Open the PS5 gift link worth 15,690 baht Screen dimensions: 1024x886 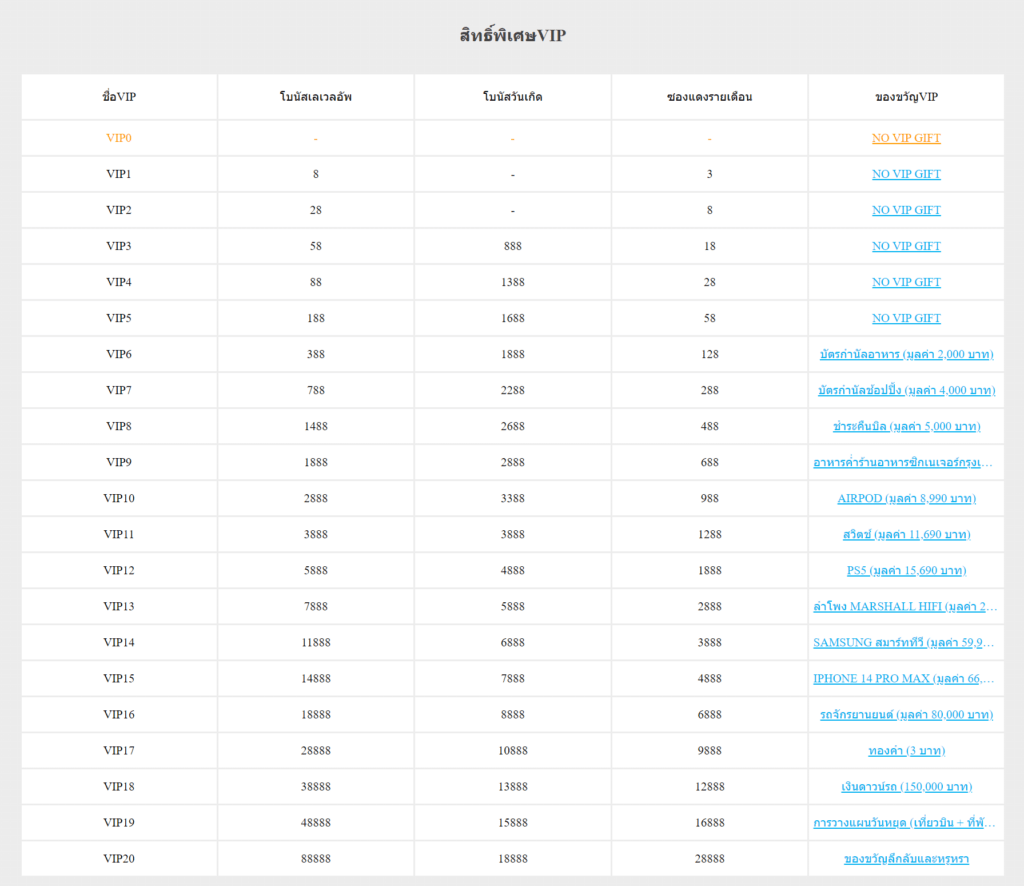[906, 570]
